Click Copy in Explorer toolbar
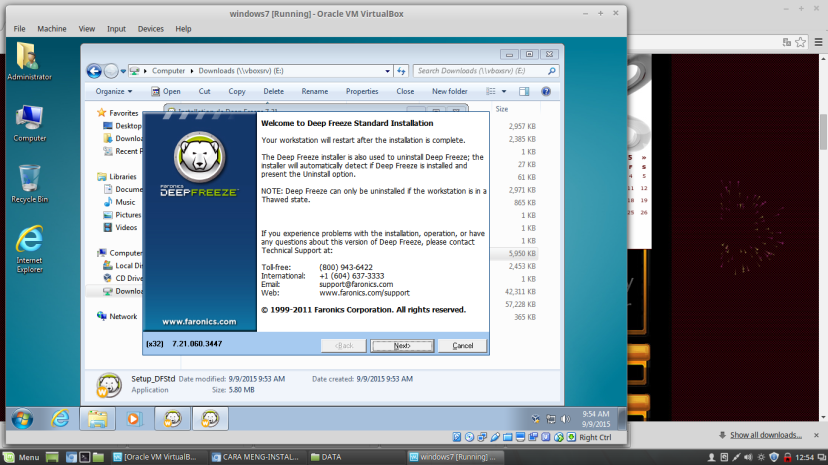The width and height of the screenshot is (828, 465). tap(237, 91)
